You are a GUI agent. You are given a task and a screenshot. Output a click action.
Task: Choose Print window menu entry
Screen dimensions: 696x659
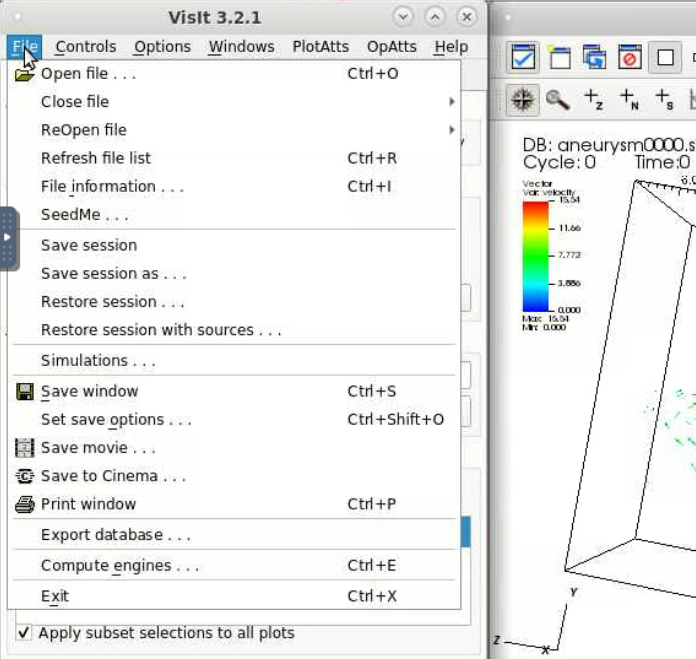click(234, 504)
